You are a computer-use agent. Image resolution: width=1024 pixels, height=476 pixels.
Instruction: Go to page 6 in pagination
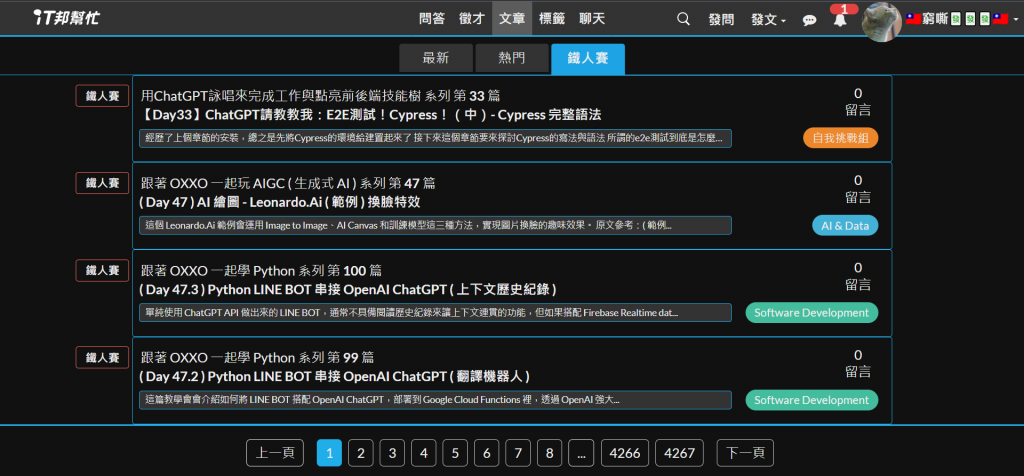[487, 453]
